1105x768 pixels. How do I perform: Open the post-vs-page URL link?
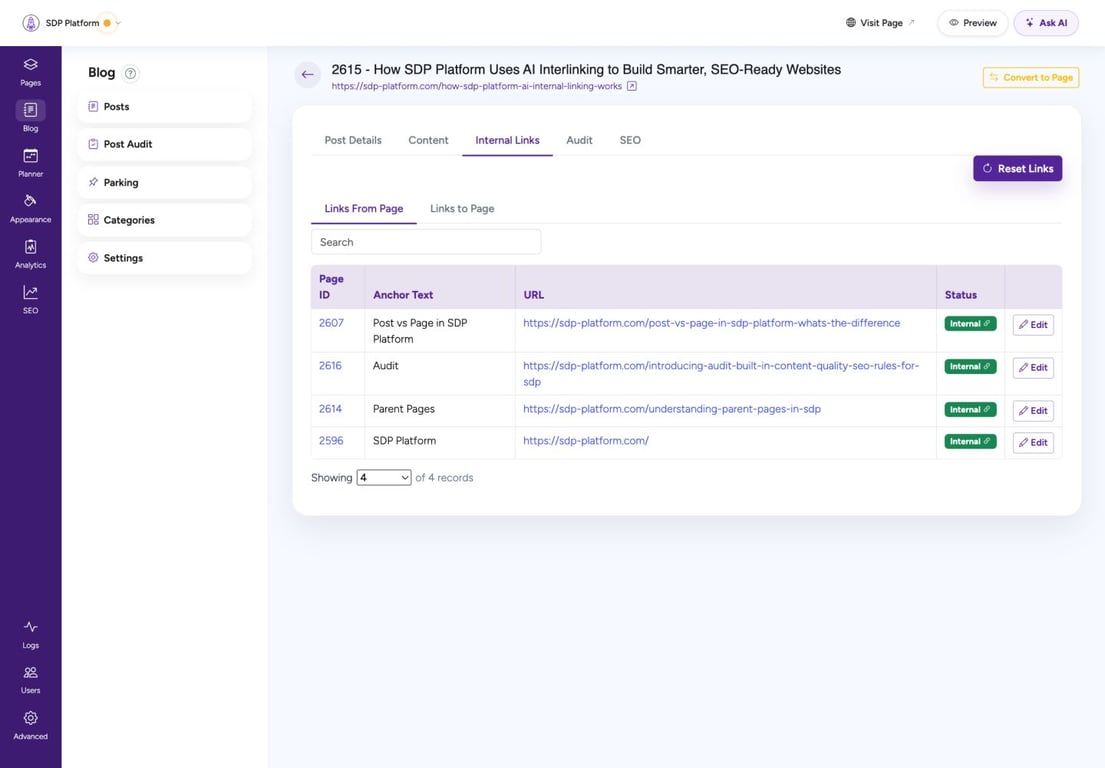click(712, 323)
